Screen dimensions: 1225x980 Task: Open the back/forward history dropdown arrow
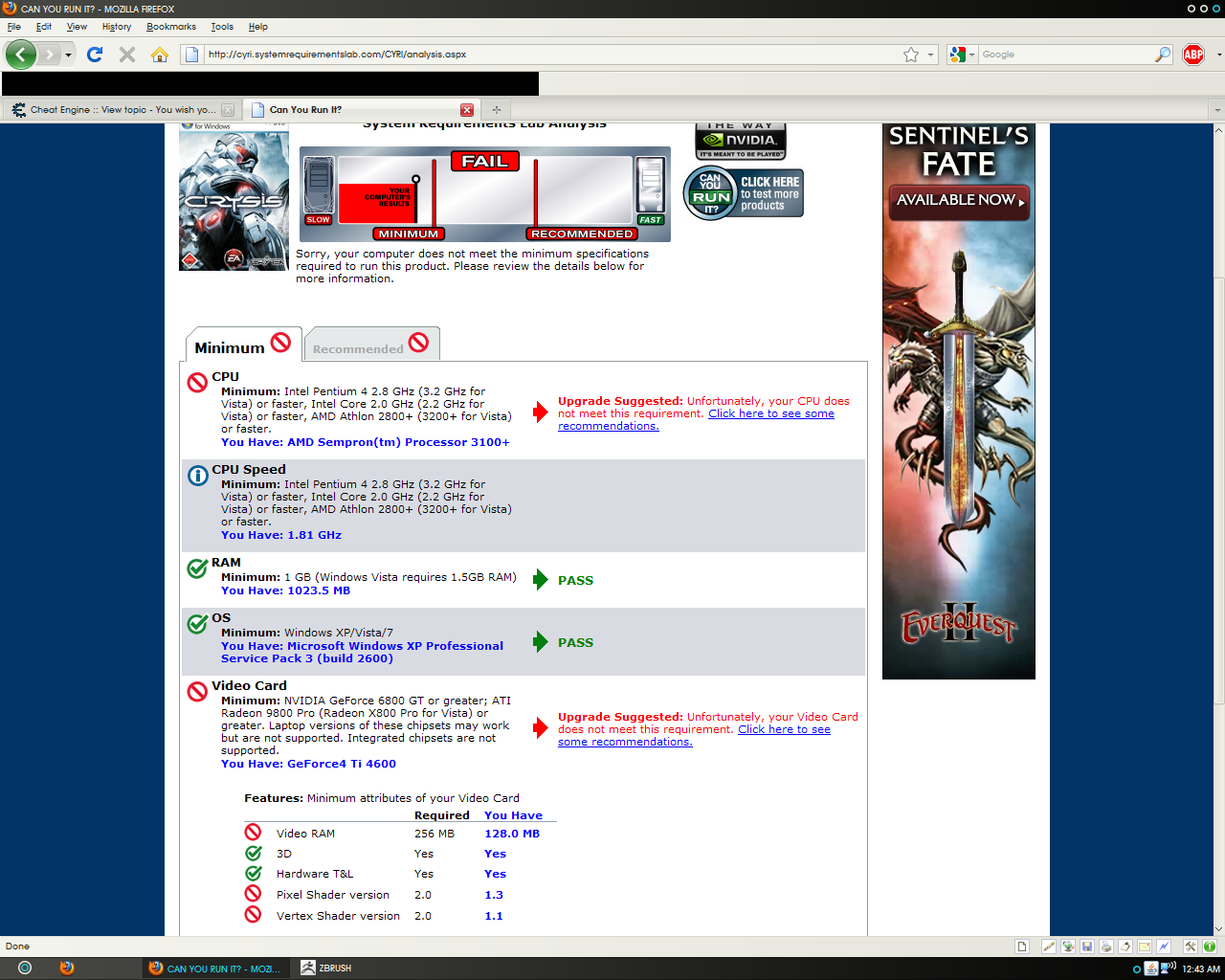coord(68,55)
